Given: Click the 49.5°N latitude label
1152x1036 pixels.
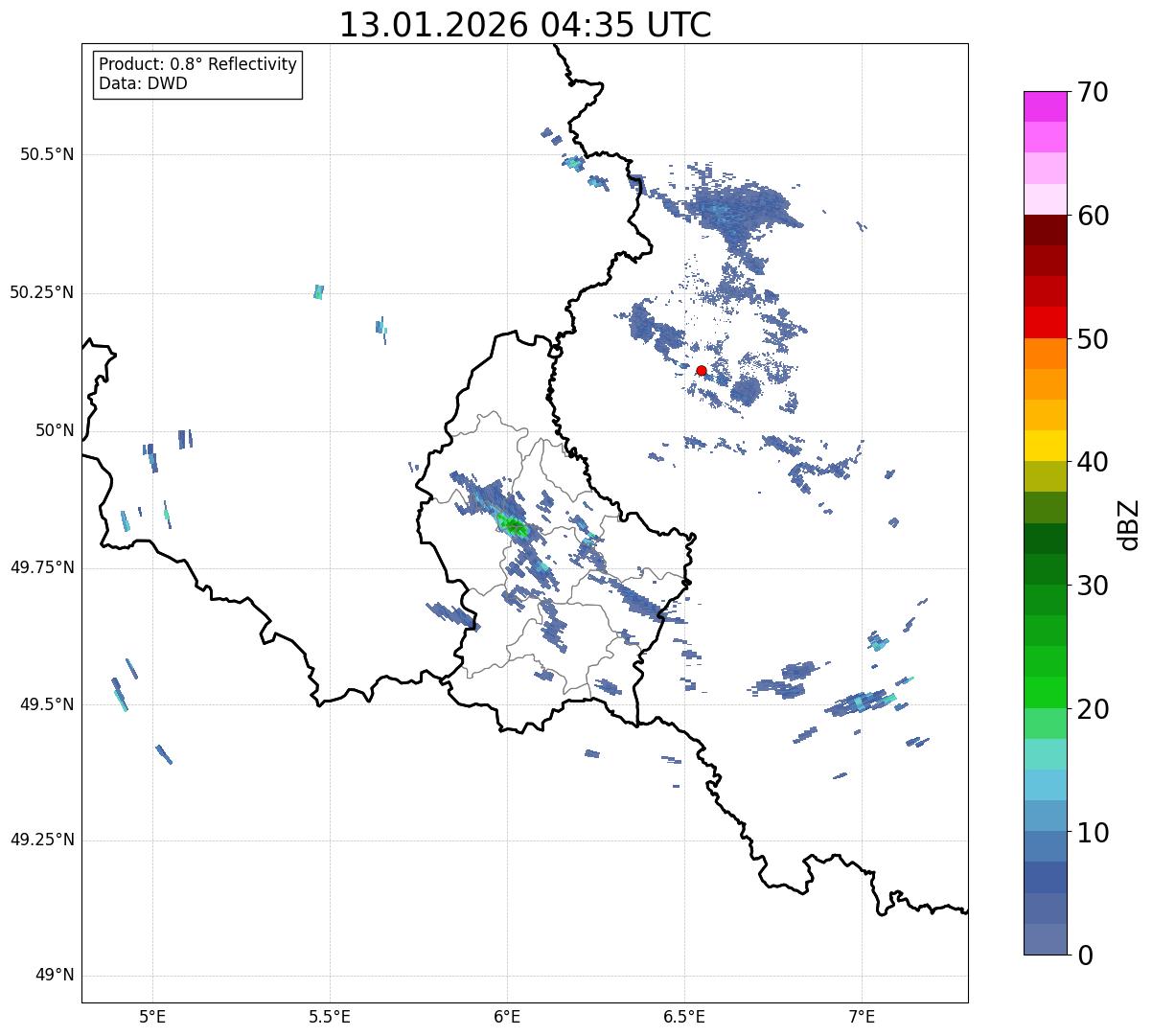Looking at the screenshot, I should coord(47,704).
